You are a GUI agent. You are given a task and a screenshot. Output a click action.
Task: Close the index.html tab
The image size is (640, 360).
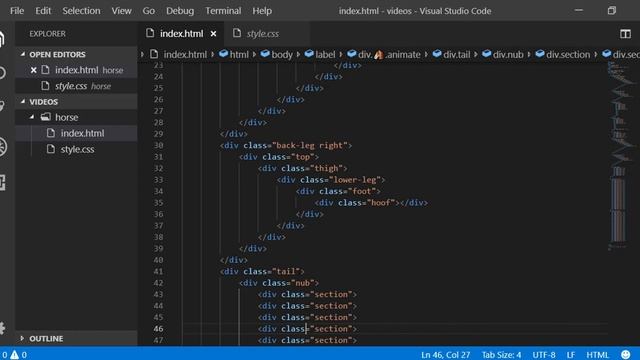(x=213, y=34)
